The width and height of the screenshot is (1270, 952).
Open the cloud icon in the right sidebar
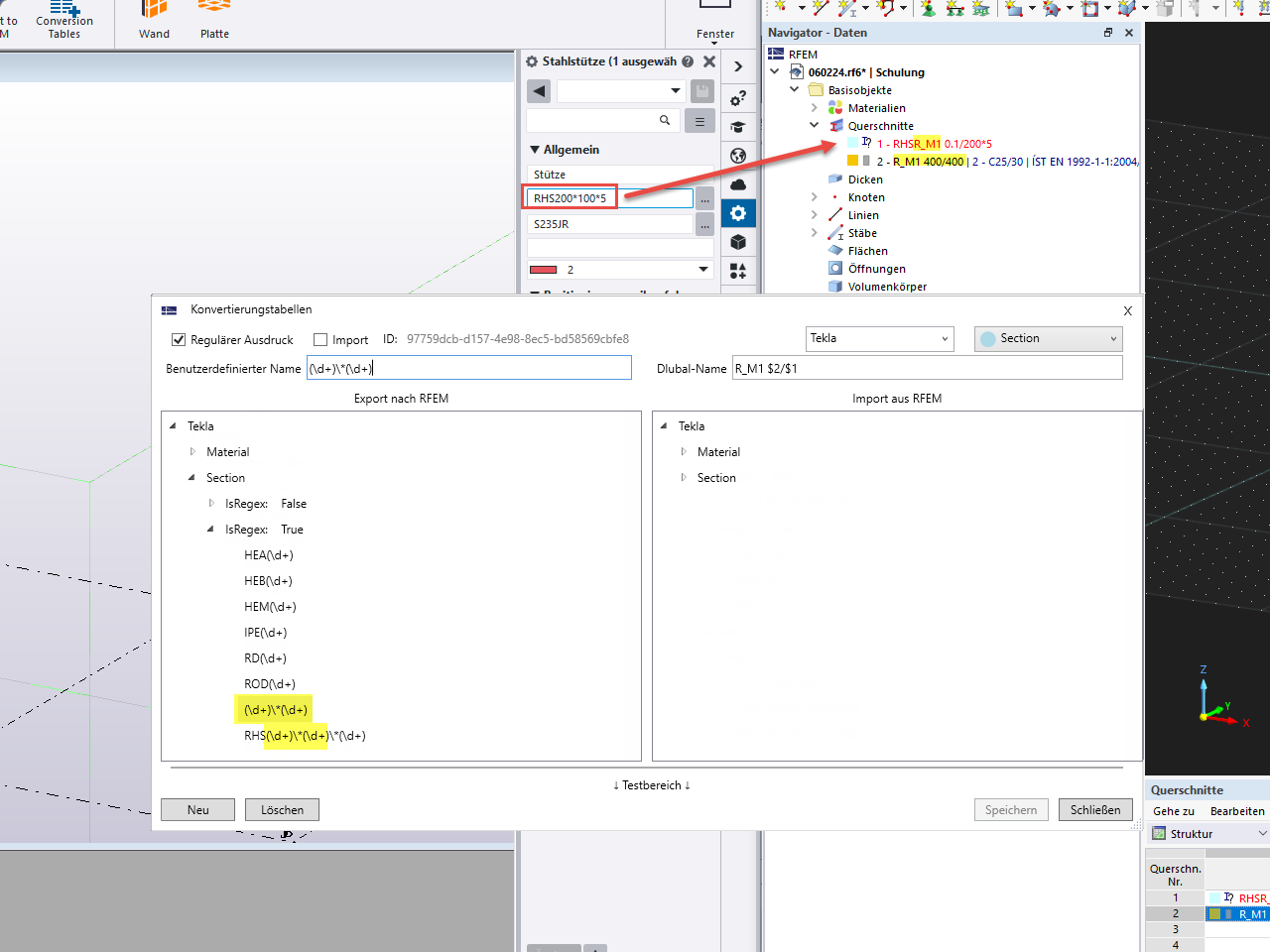tap(738, 183)
